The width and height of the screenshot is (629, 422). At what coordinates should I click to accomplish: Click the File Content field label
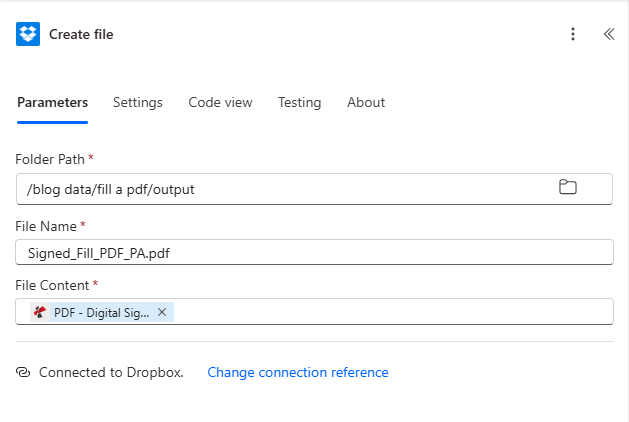click(x=51, y=285)
